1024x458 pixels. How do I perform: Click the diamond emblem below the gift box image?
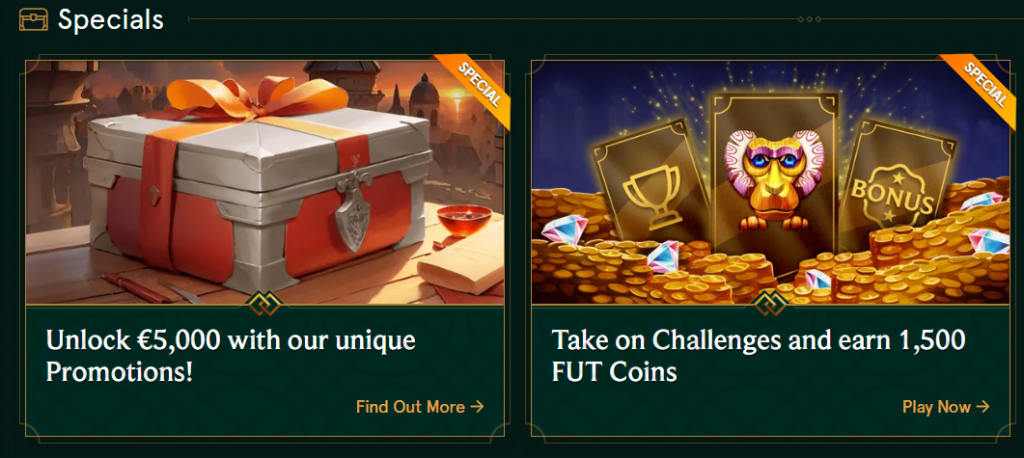(265, 304)
